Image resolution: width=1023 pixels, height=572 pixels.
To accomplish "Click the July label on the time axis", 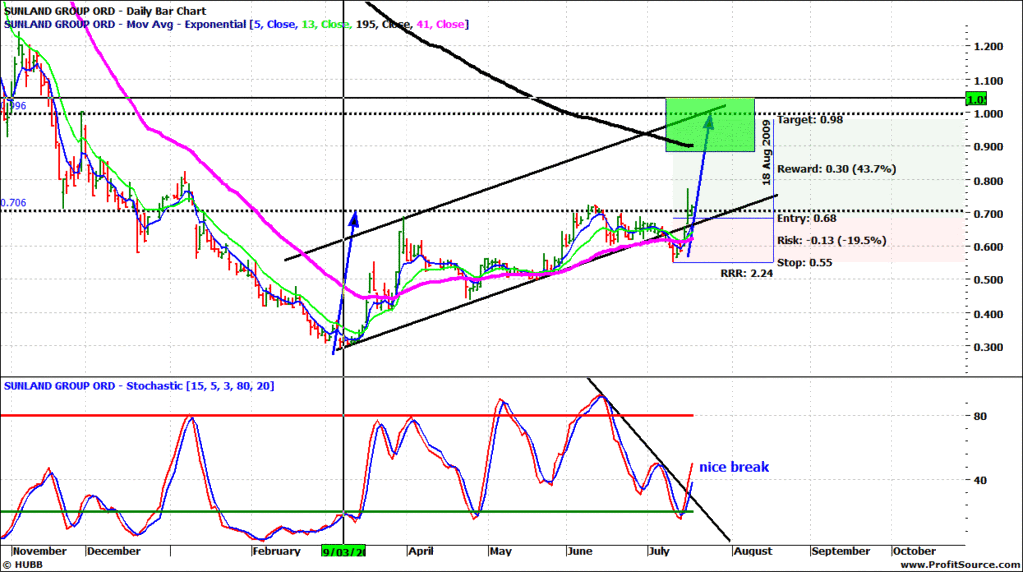I will pos(659,551).
